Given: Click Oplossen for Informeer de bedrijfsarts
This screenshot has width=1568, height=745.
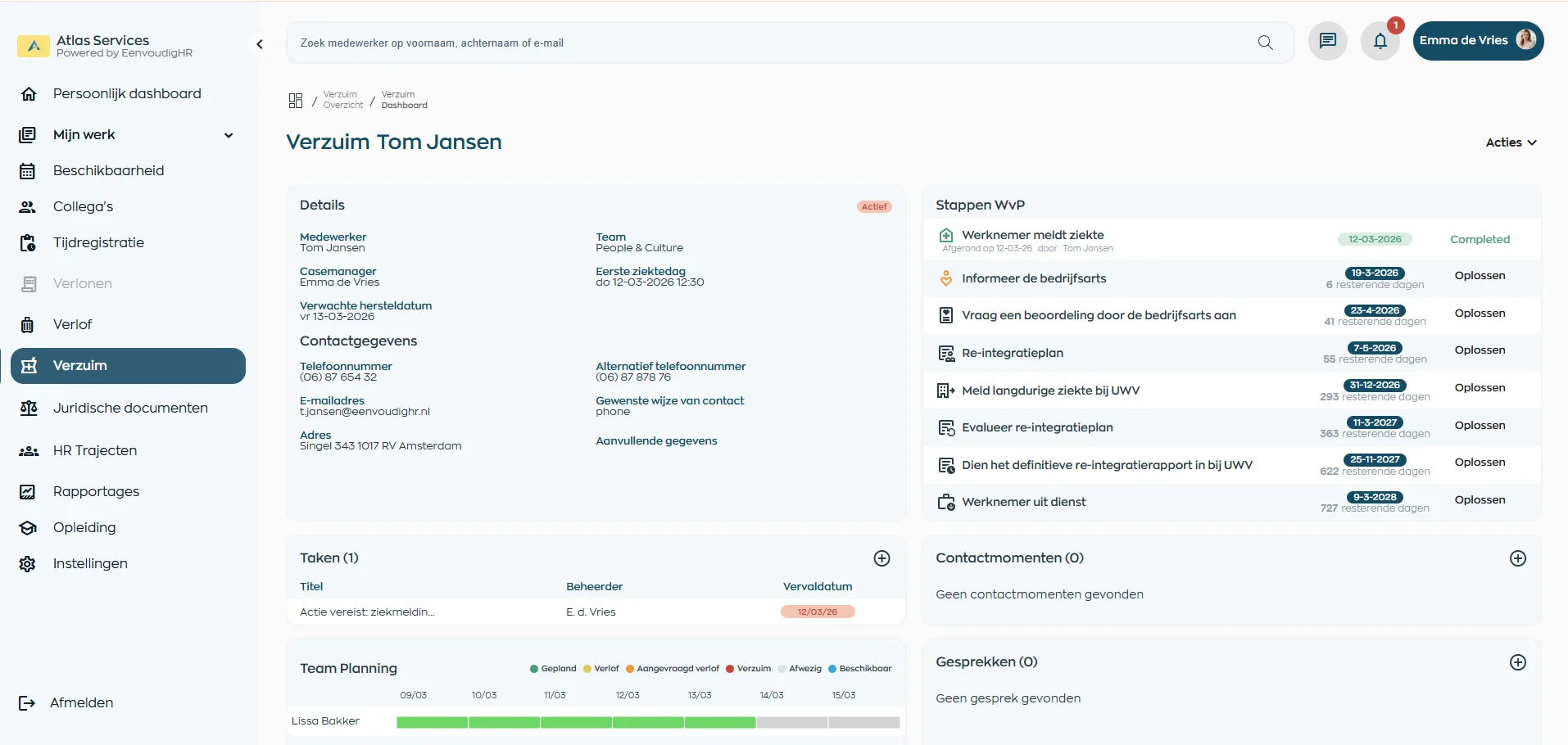Looking at the screenshot, I should tap(1479, 276).
